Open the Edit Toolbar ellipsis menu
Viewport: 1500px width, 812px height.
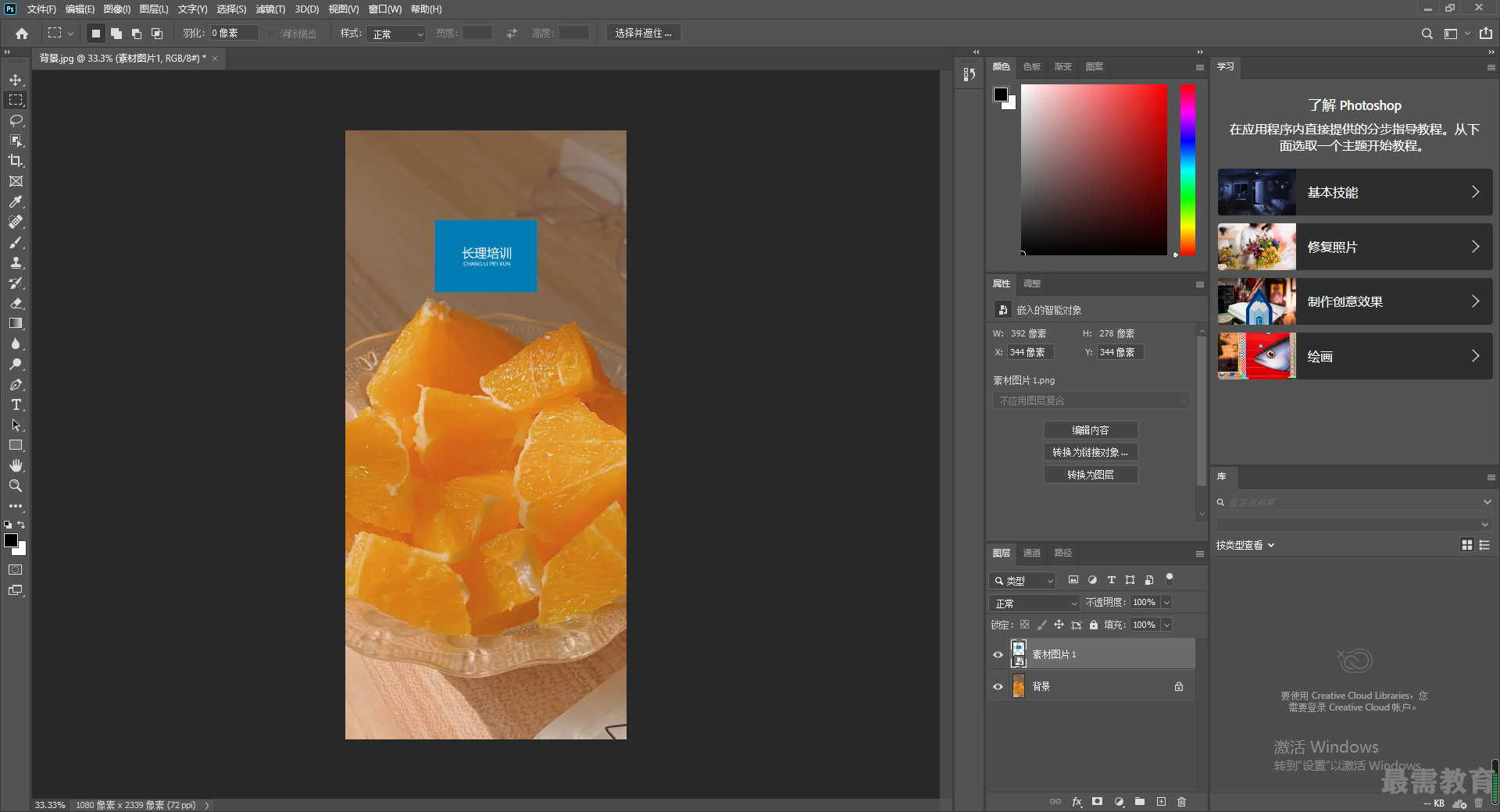(16, 506)
